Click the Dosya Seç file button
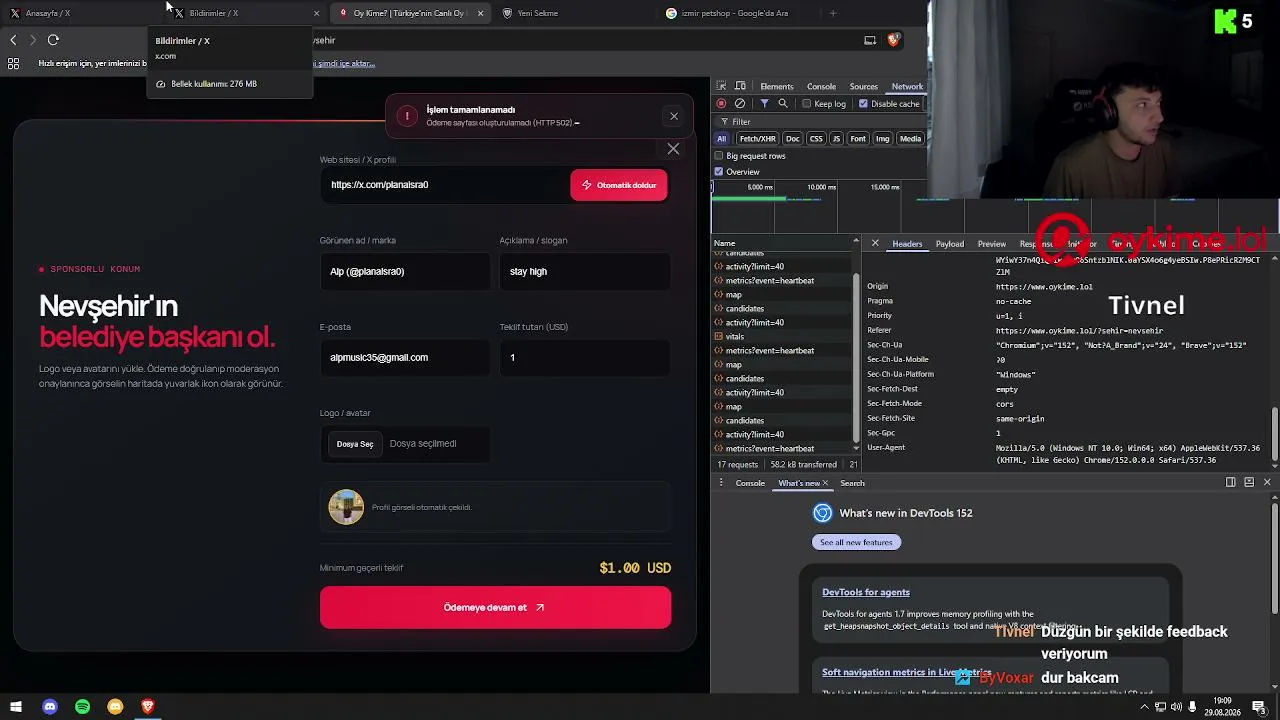This screenshot has width=1280, height=720. (355, 444)
